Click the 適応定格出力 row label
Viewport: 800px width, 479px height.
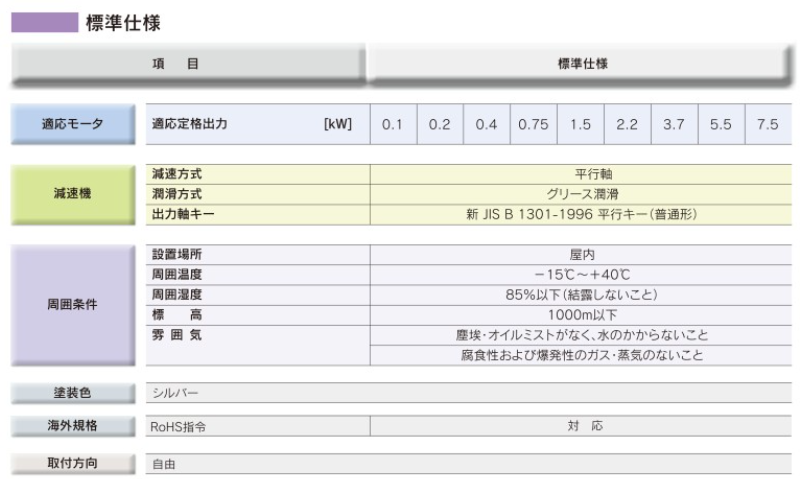190,125
